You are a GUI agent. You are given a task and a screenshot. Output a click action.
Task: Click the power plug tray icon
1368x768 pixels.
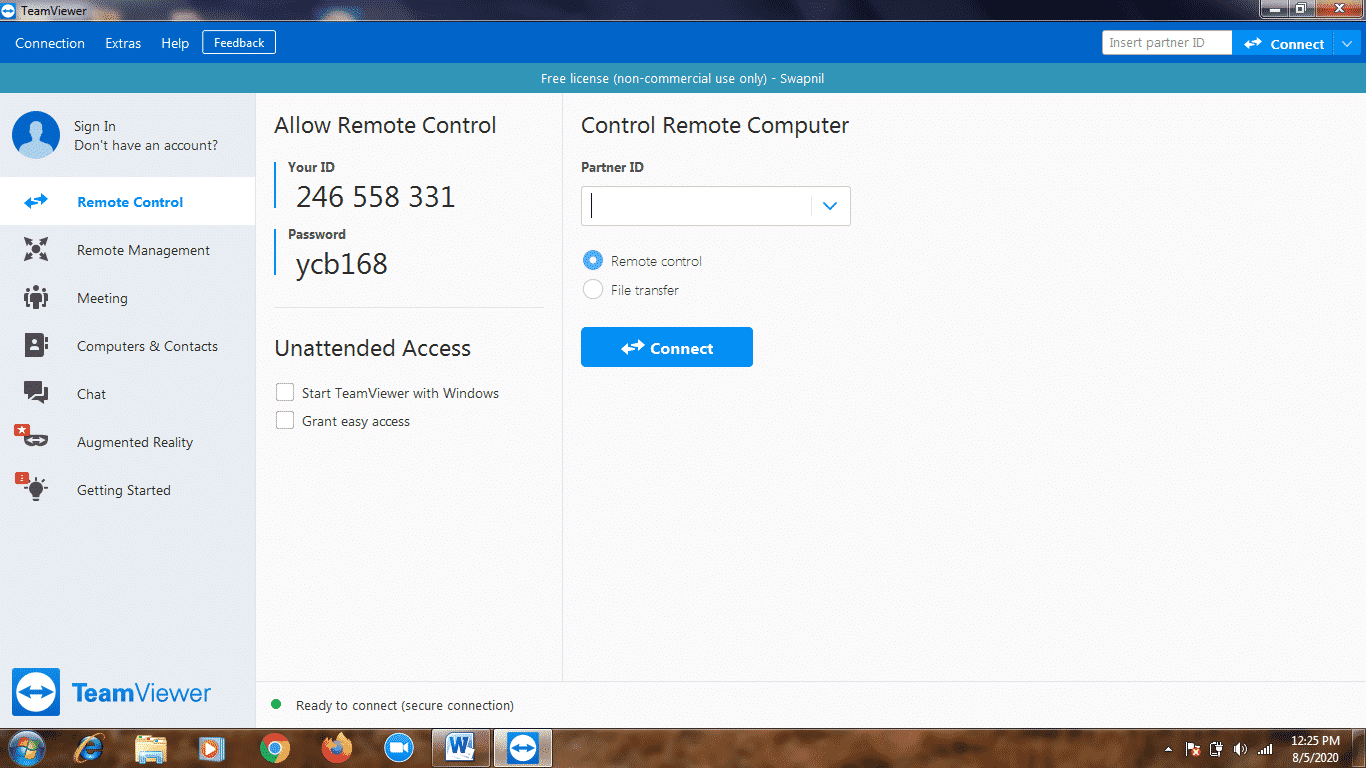tap(1217, 749)
